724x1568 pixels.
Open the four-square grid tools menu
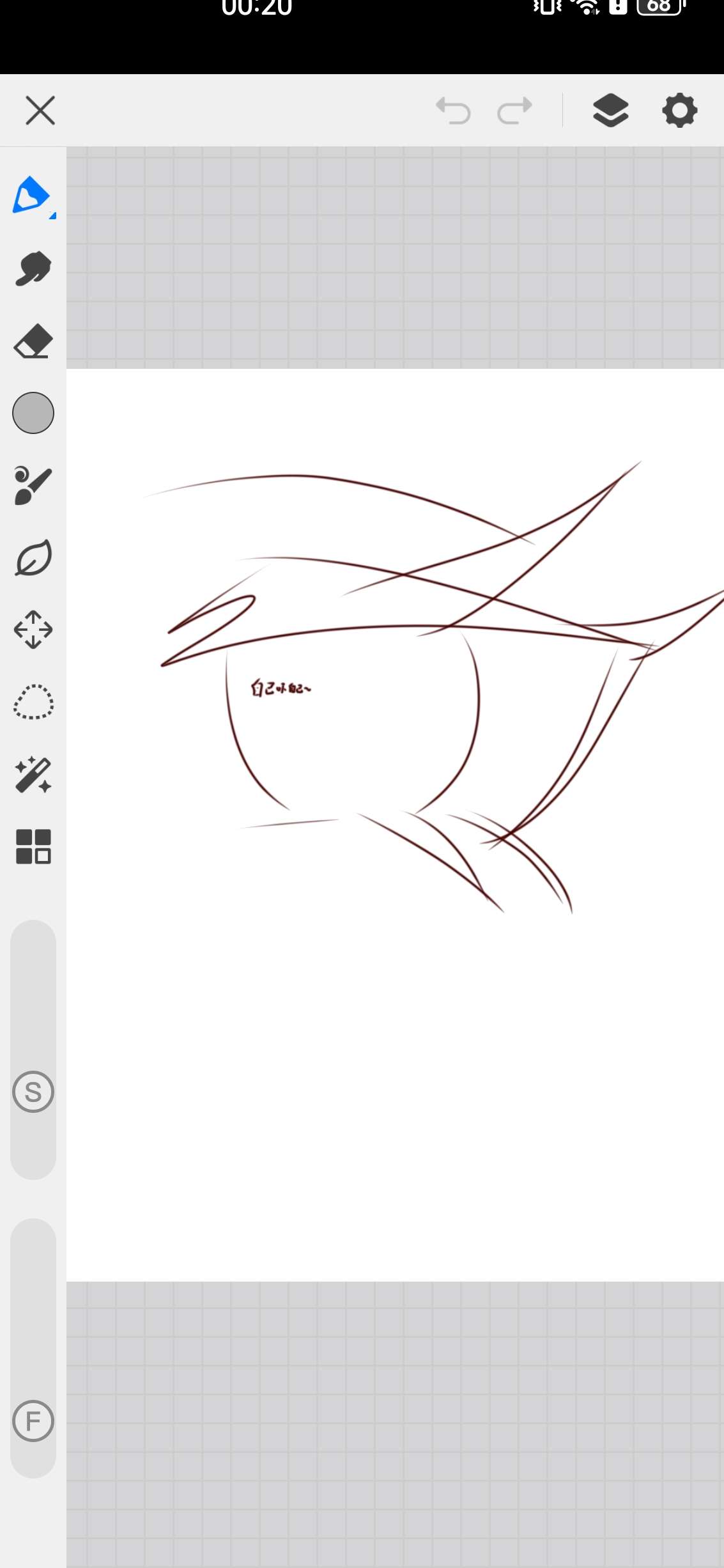pyautogui.click(x=33, y=847)
